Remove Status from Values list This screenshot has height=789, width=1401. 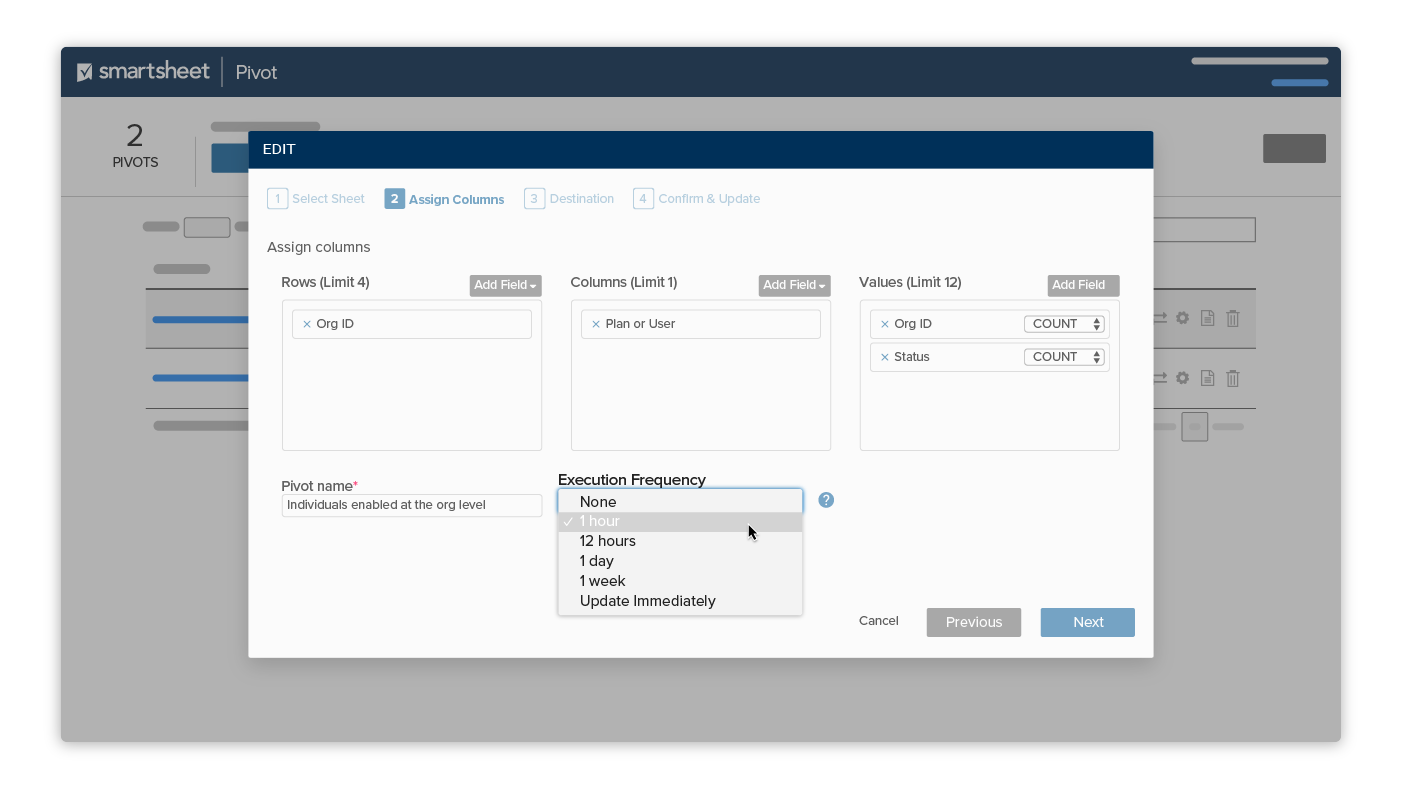(x=884, y=357)
